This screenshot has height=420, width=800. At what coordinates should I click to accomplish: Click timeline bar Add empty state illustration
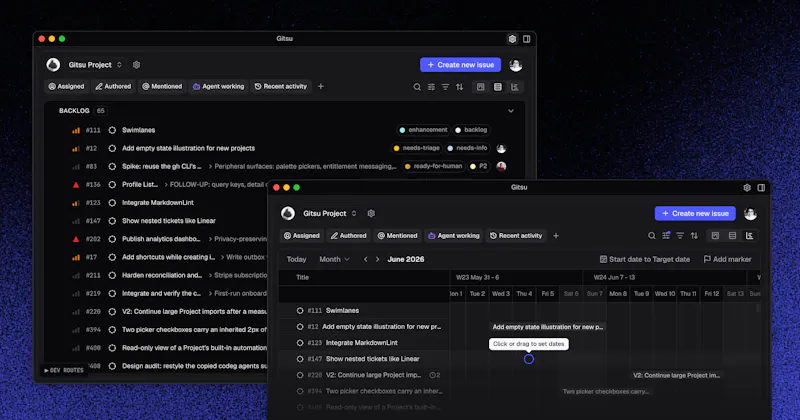547,327
